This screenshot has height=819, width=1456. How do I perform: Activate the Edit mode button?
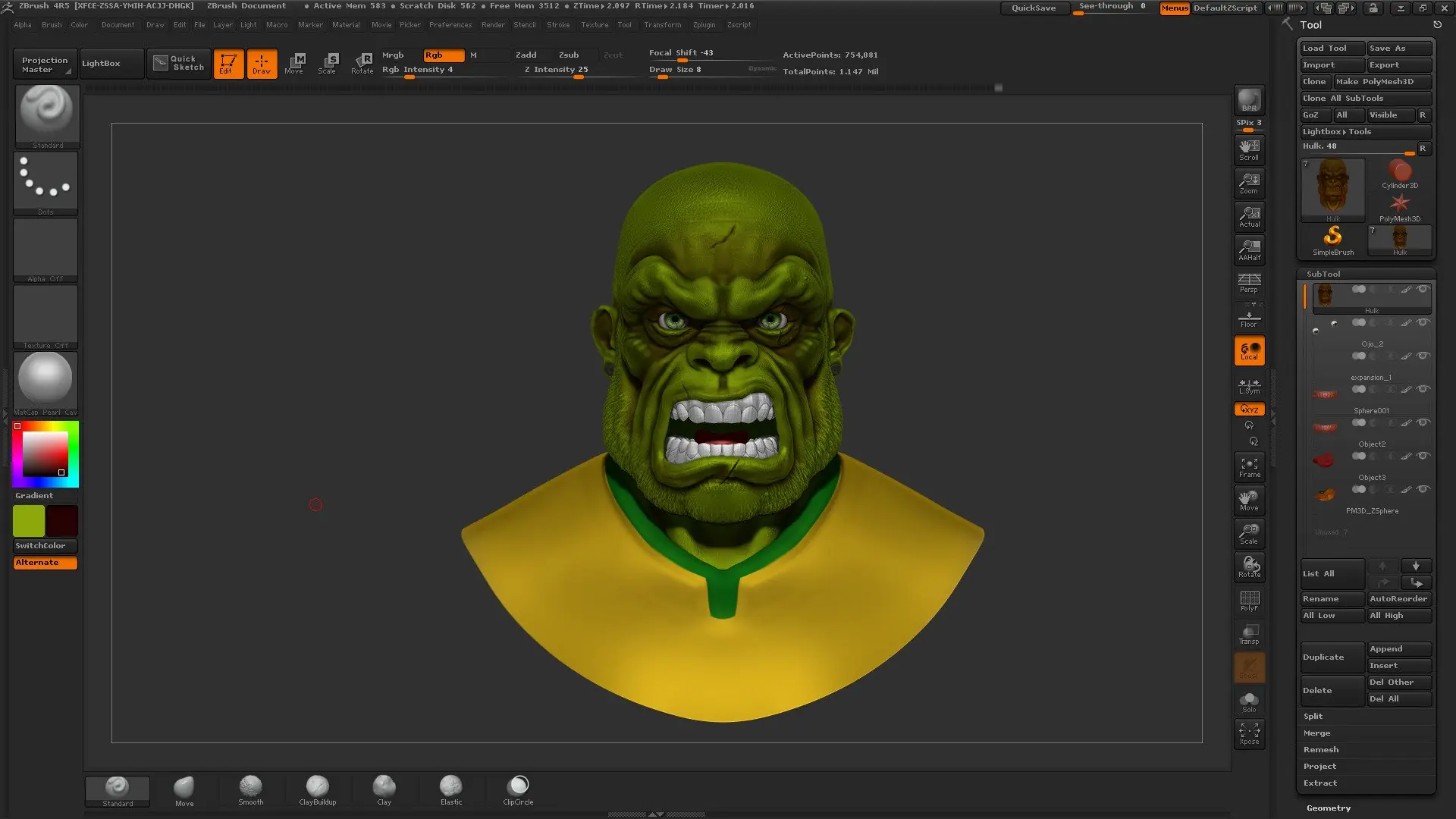[228, 64]
